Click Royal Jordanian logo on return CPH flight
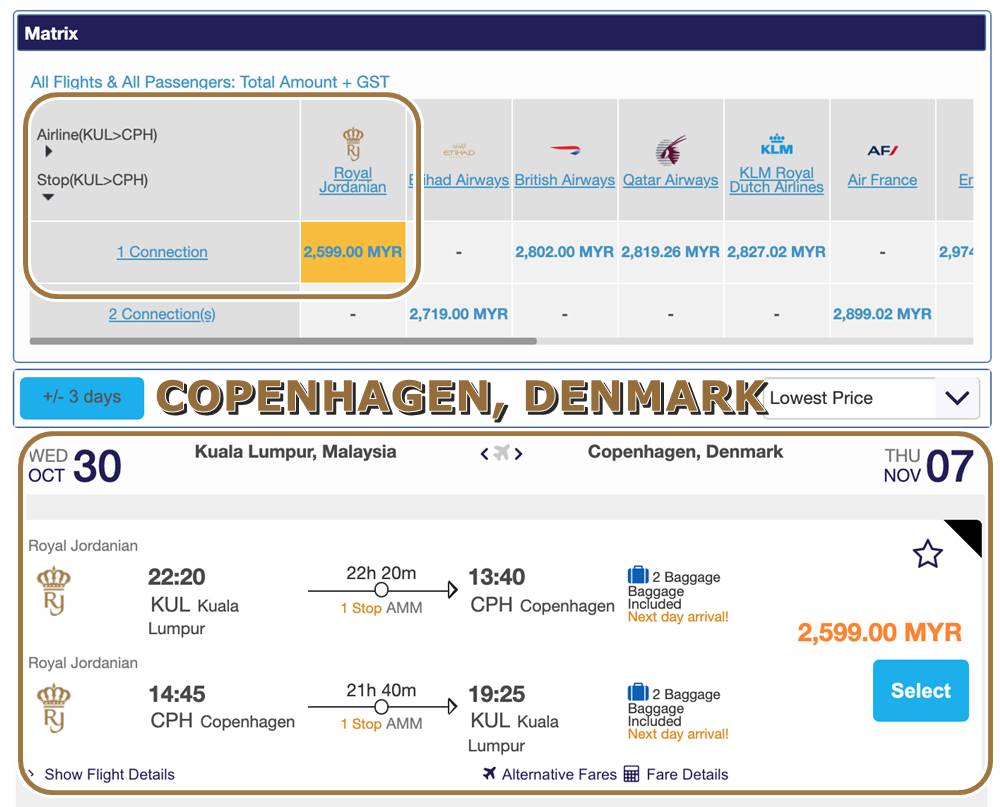This screenshot has width=1000, height=807. tap(54, 707)
